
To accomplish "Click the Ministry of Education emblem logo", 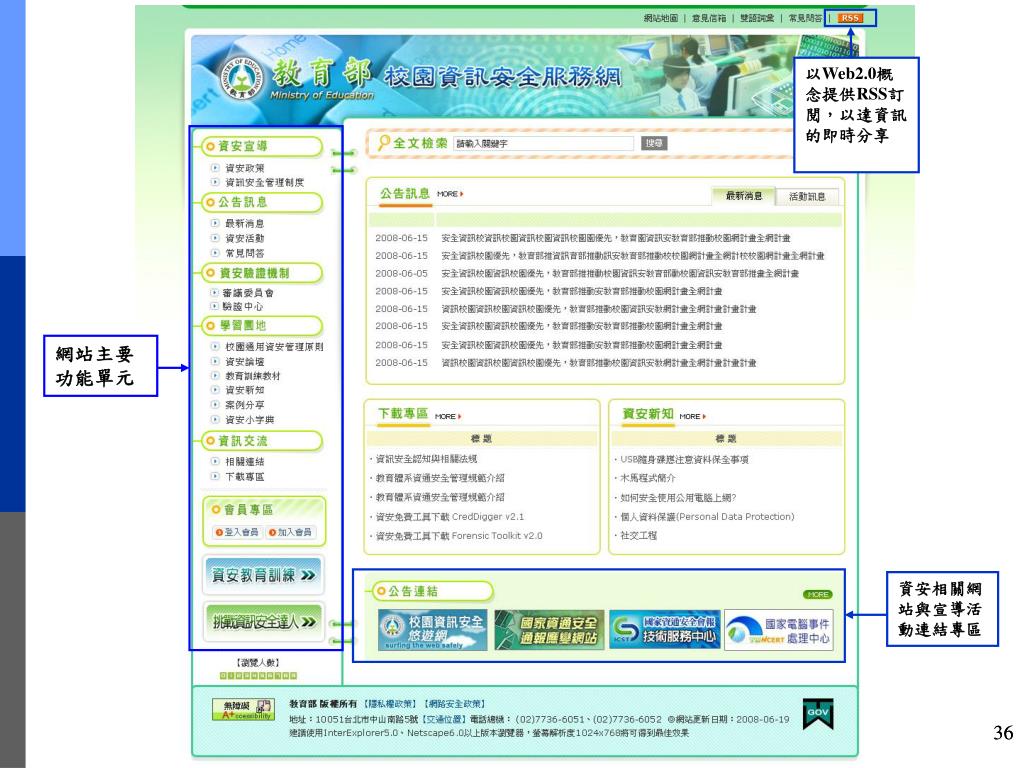I will (240, 77).
